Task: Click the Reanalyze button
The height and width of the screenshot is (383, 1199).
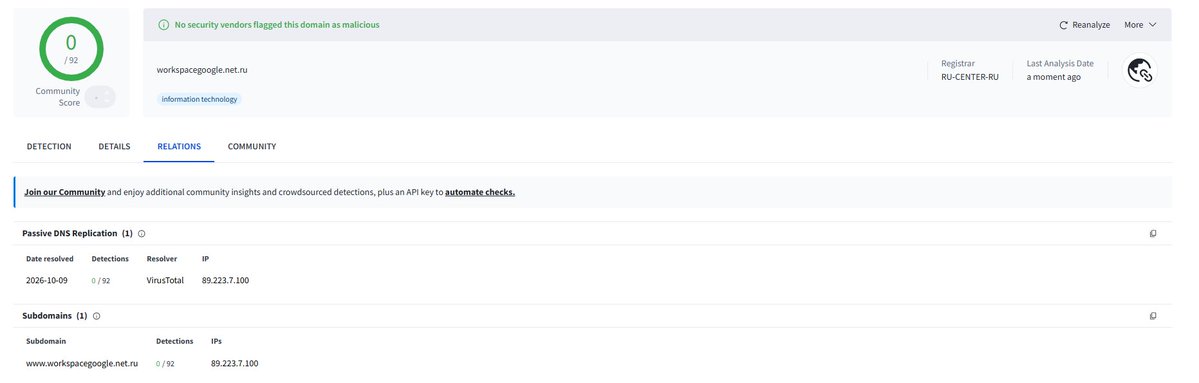Action: [x=1084, y=25]
